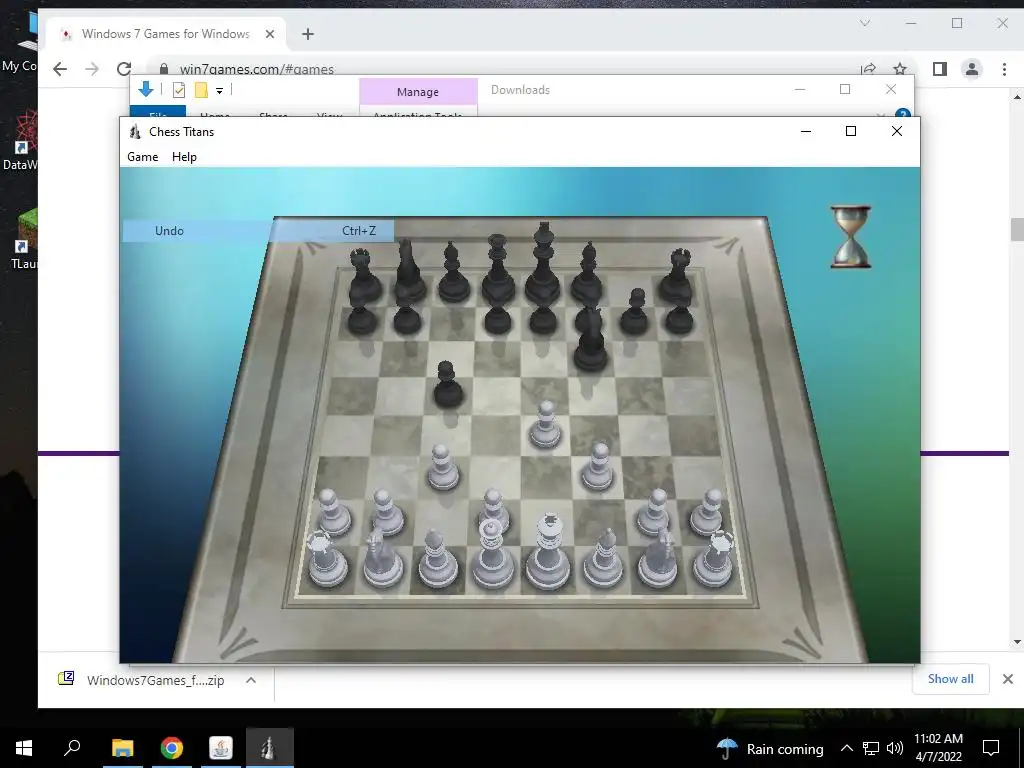The width and height of the screenshot is (1024, 768).
Task: Click the Java app taskbar icon
Action: click(221, 748)
